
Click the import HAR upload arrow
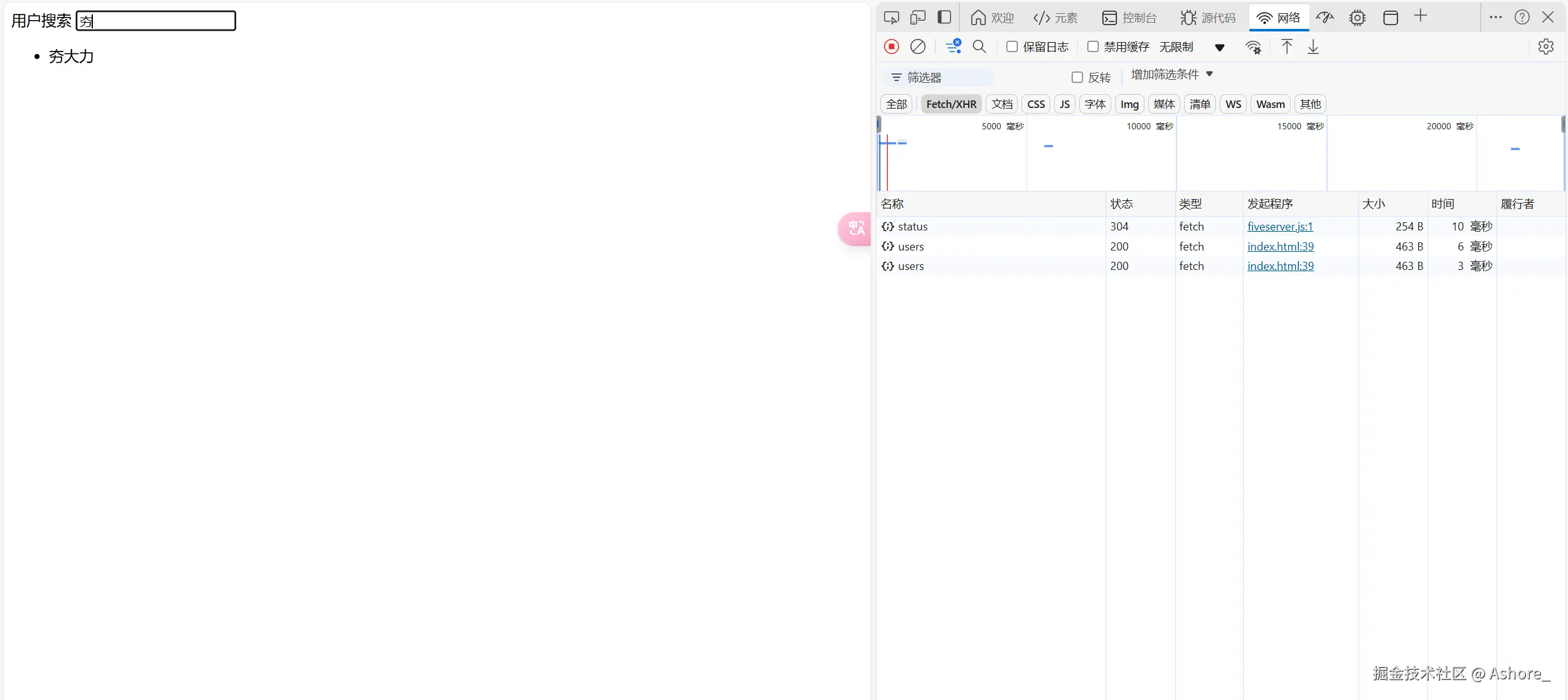pos(1286,47)
